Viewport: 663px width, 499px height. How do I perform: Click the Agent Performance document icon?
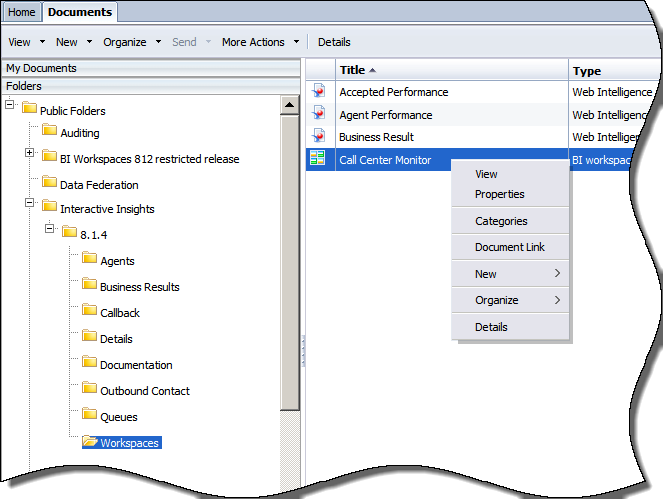pyautogui.click(x=318, y=114)
